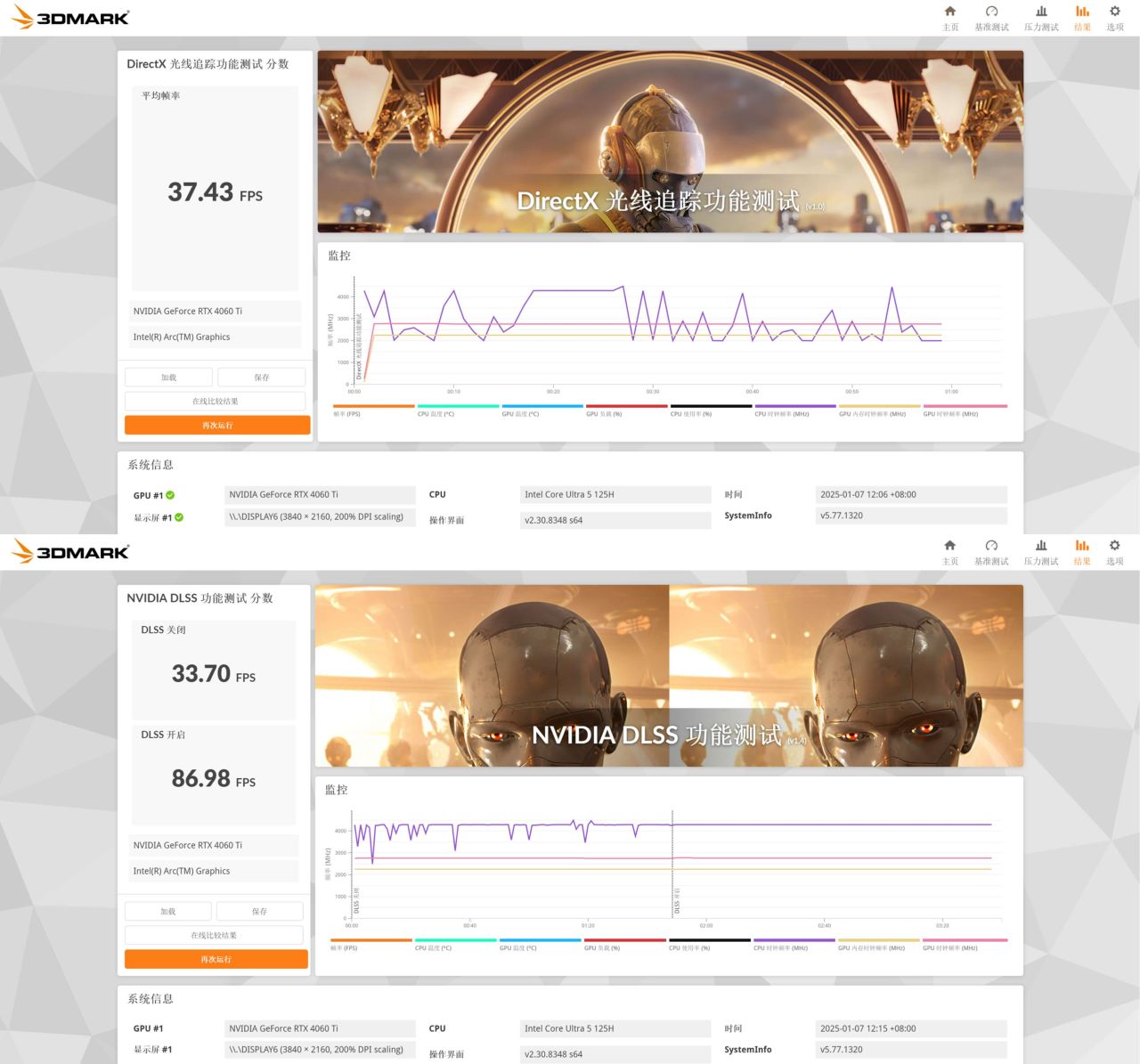The image size is (1140, 1064).
Task: Click 在线比较结果 in DLSS window
Action: coord(214,936)
